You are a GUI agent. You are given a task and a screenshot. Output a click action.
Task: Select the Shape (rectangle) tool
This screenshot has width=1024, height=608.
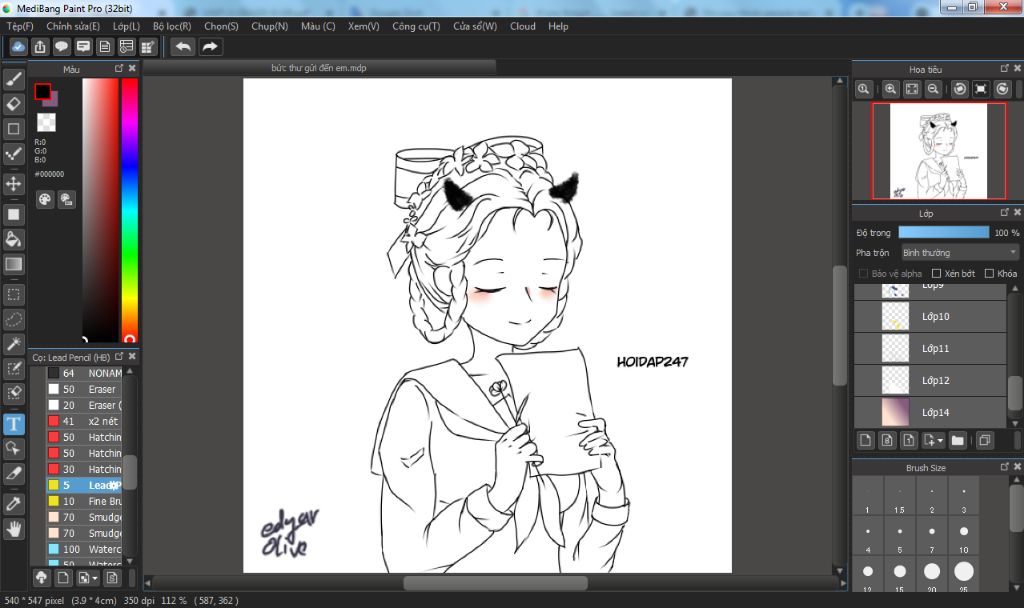point(14,129)
